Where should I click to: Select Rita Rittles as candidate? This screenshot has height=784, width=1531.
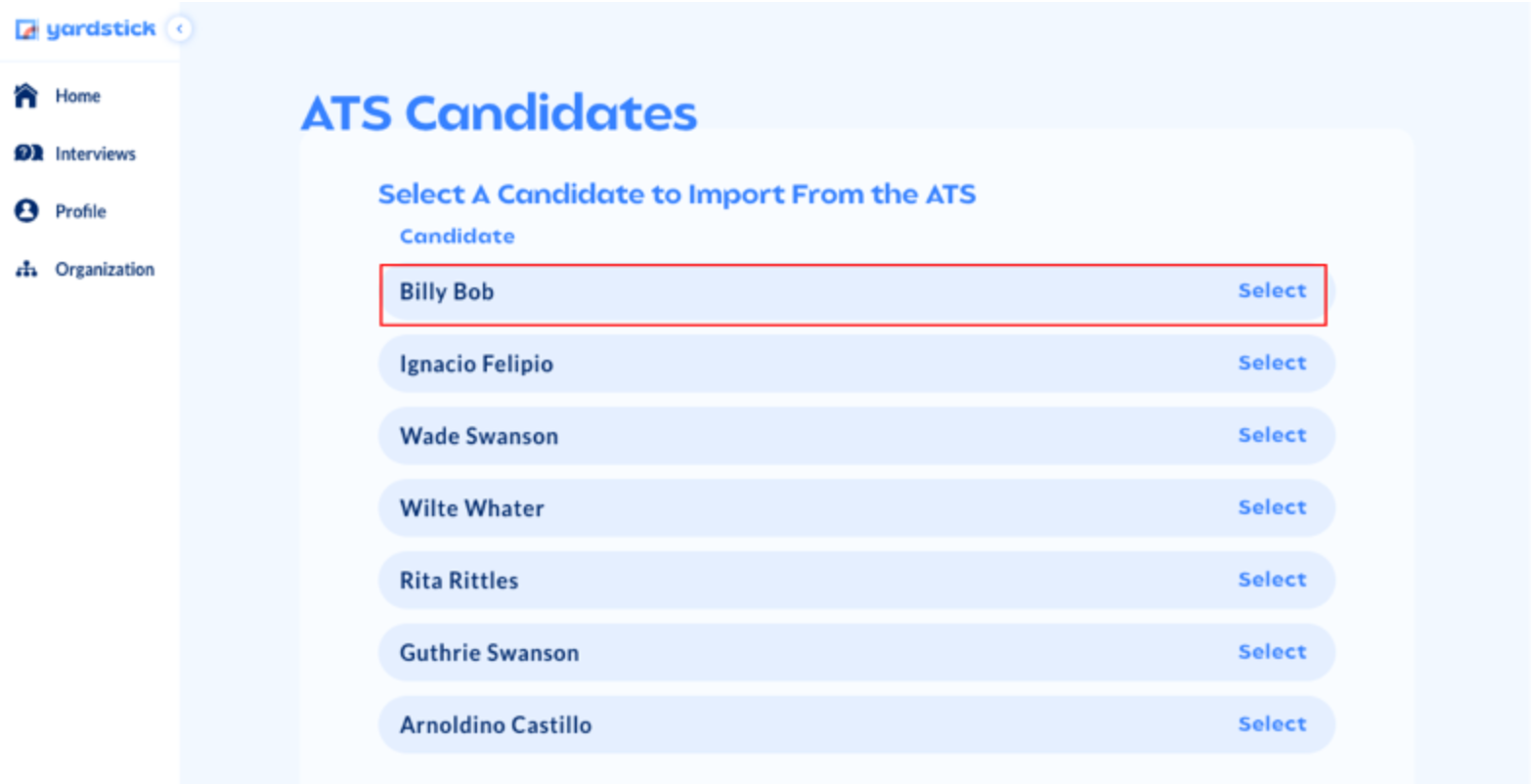(1271, 580)
